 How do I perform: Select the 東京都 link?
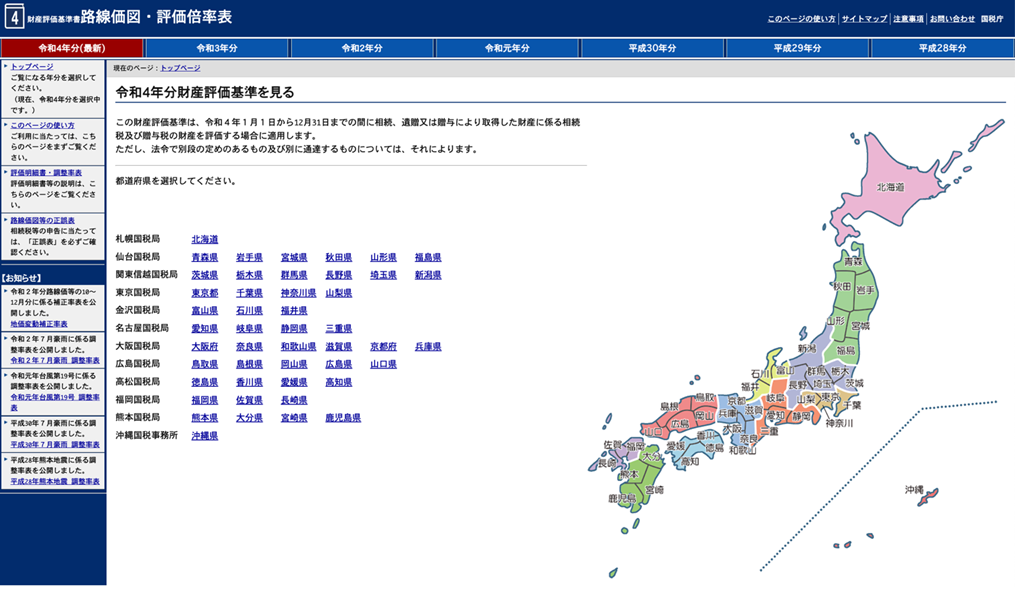point(205,293)
